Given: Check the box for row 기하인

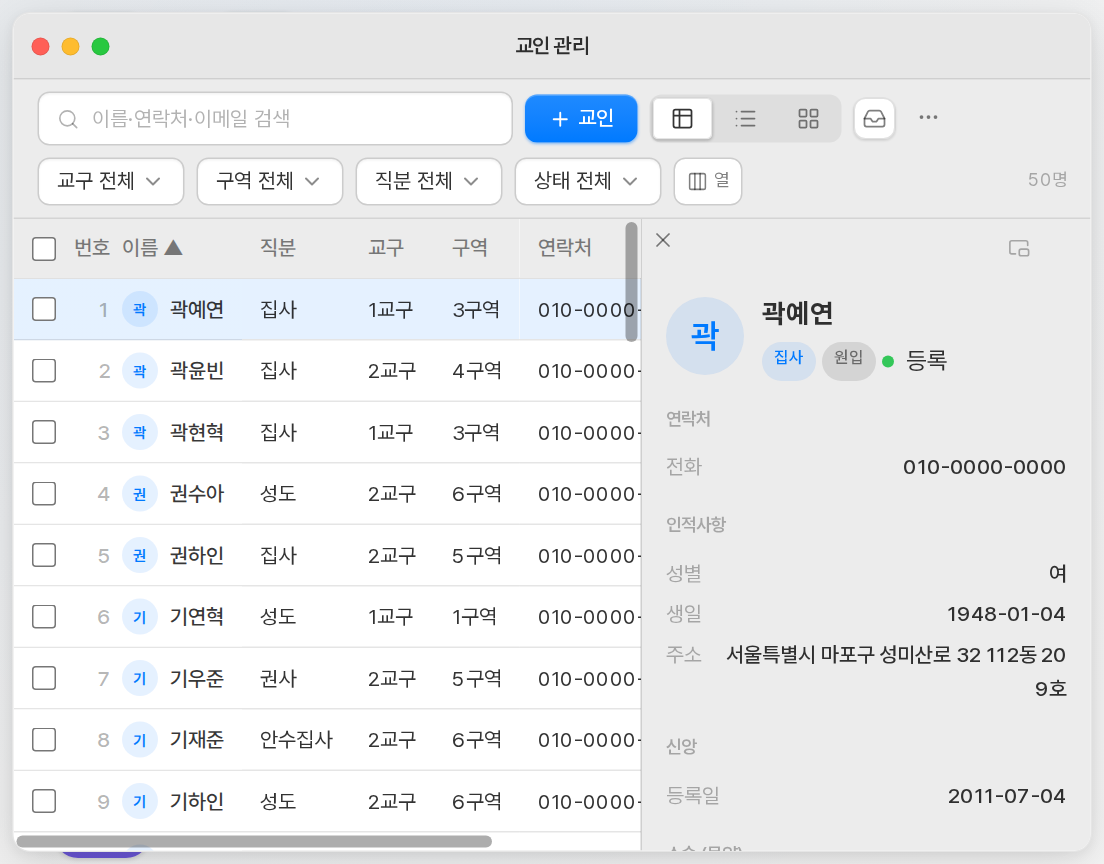Looking at the screenshot, I should (44, 801).
